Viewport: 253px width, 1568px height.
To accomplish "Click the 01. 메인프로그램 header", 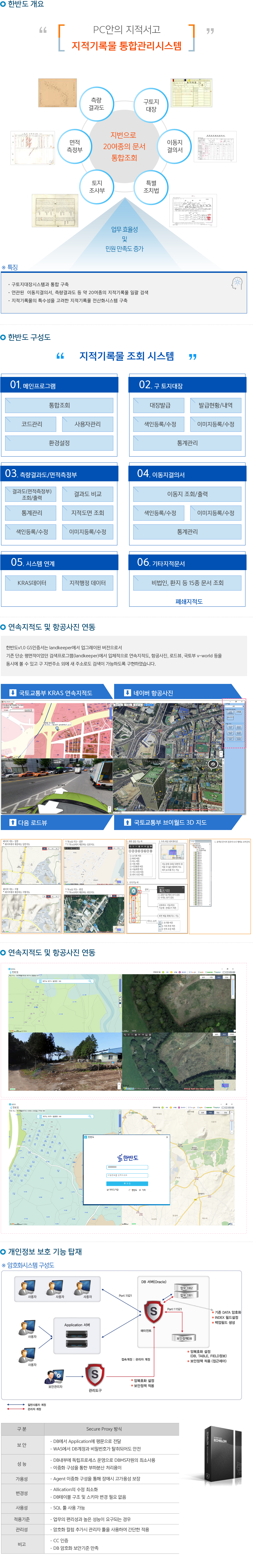I will [x=59, y=385].
